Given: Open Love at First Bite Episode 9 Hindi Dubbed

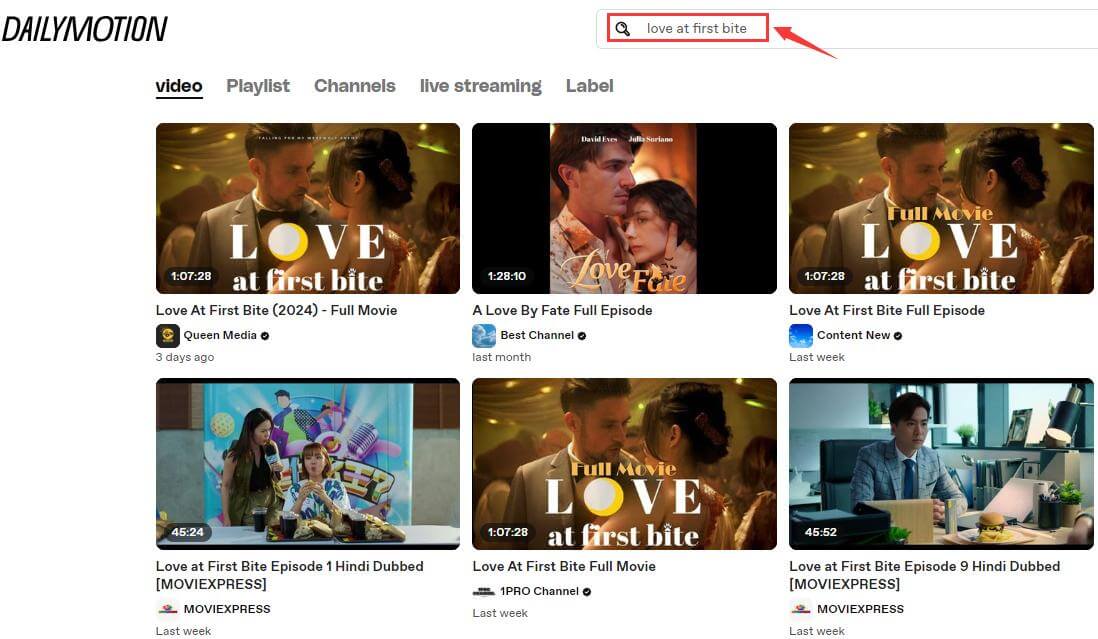Looking at the screenshot, I should coord(923,565).
